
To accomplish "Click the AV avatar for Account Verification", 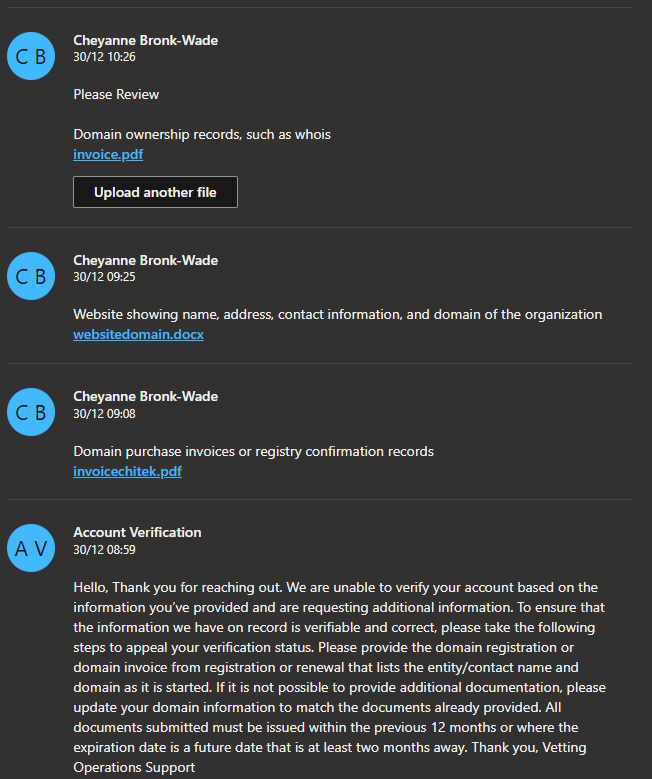I will 31,548.
